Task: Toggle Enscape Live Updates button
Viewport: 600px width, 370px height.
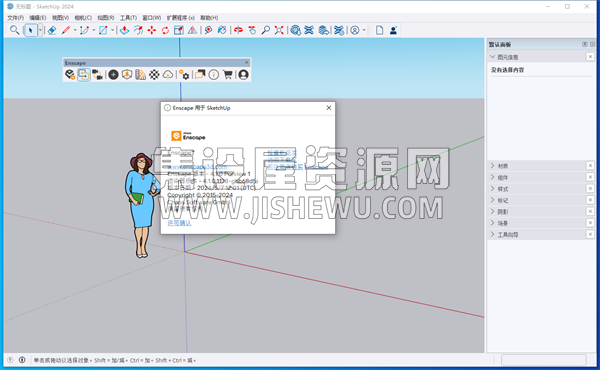Action: point(83,74)
